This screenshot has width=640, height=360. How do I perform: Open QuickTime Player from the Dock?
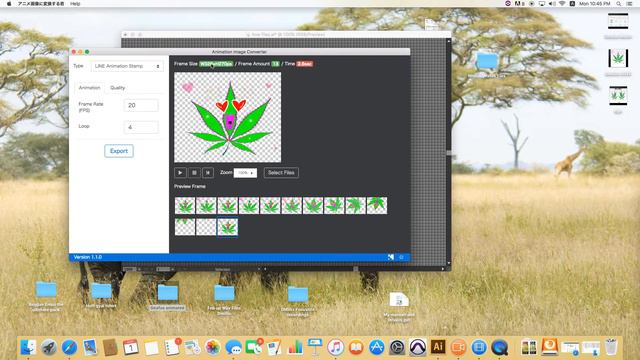[x=500, y=347]
